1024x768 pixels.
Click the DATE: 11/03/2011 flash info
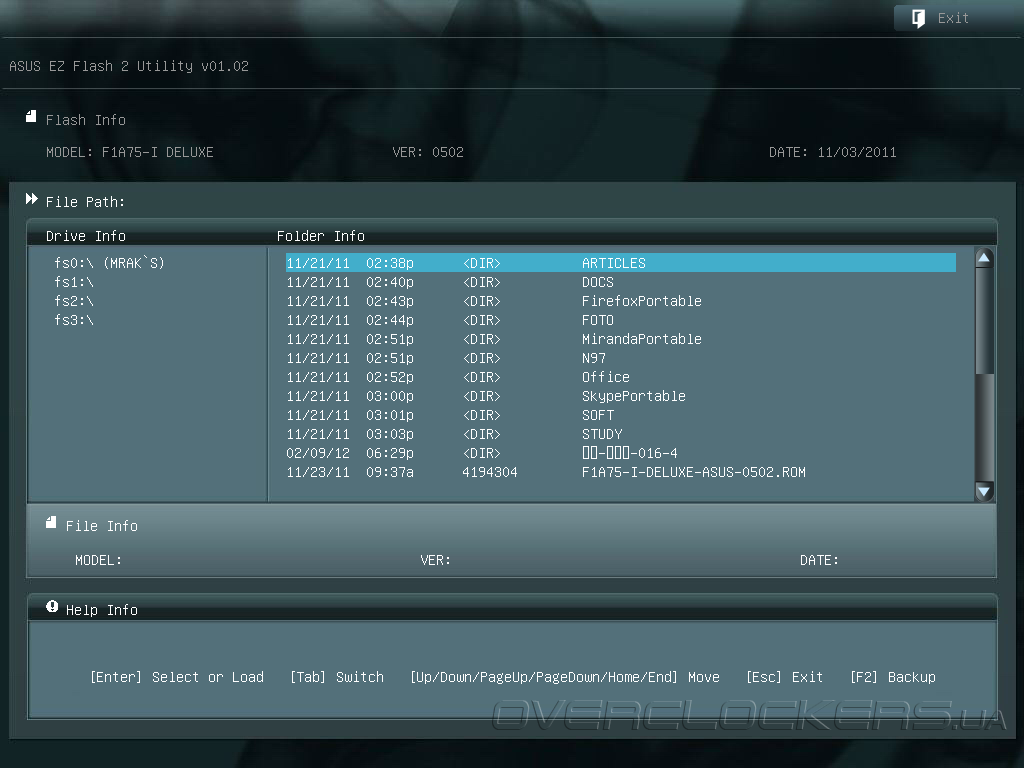point(833,152)
